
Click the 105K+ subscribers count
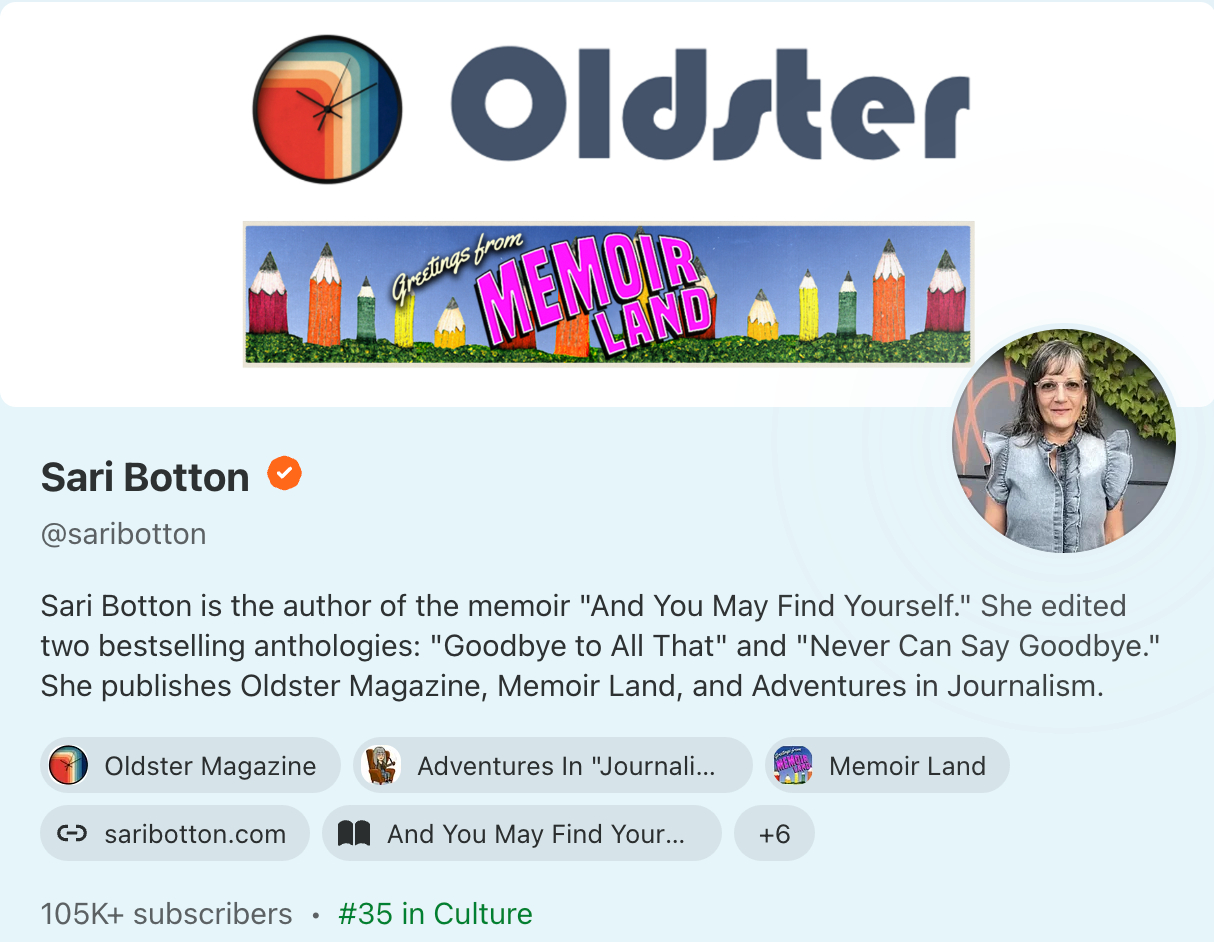tap(167, 914)
